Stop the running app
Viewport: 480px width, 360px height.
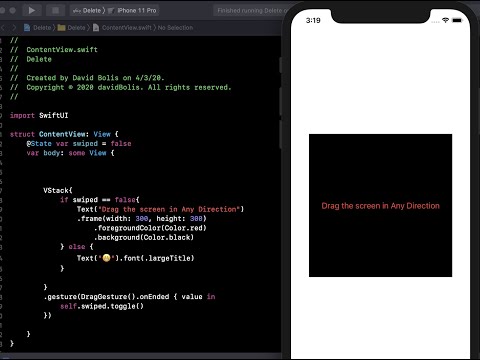click(x=56, y=11)
